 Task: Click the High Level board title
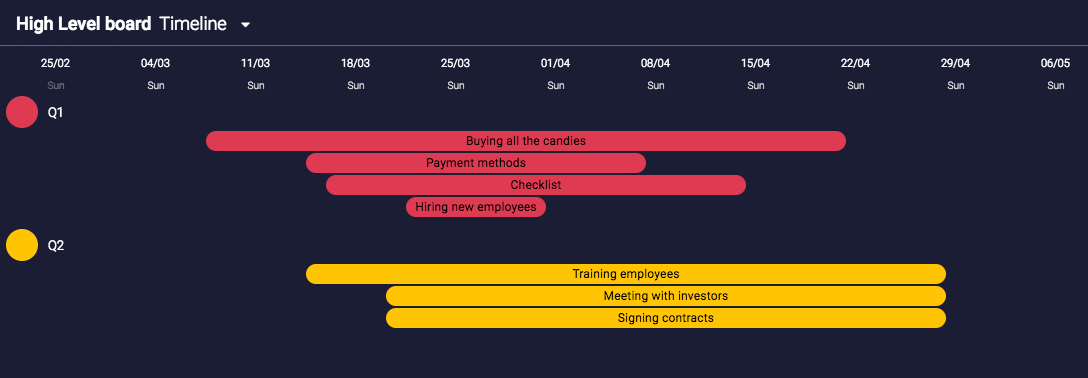(83, 24)
